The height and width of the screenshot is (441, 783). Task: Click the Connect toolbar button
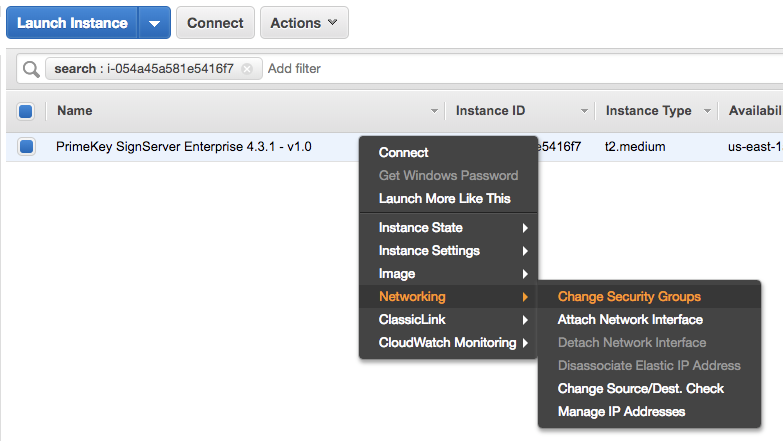point(215,22)
